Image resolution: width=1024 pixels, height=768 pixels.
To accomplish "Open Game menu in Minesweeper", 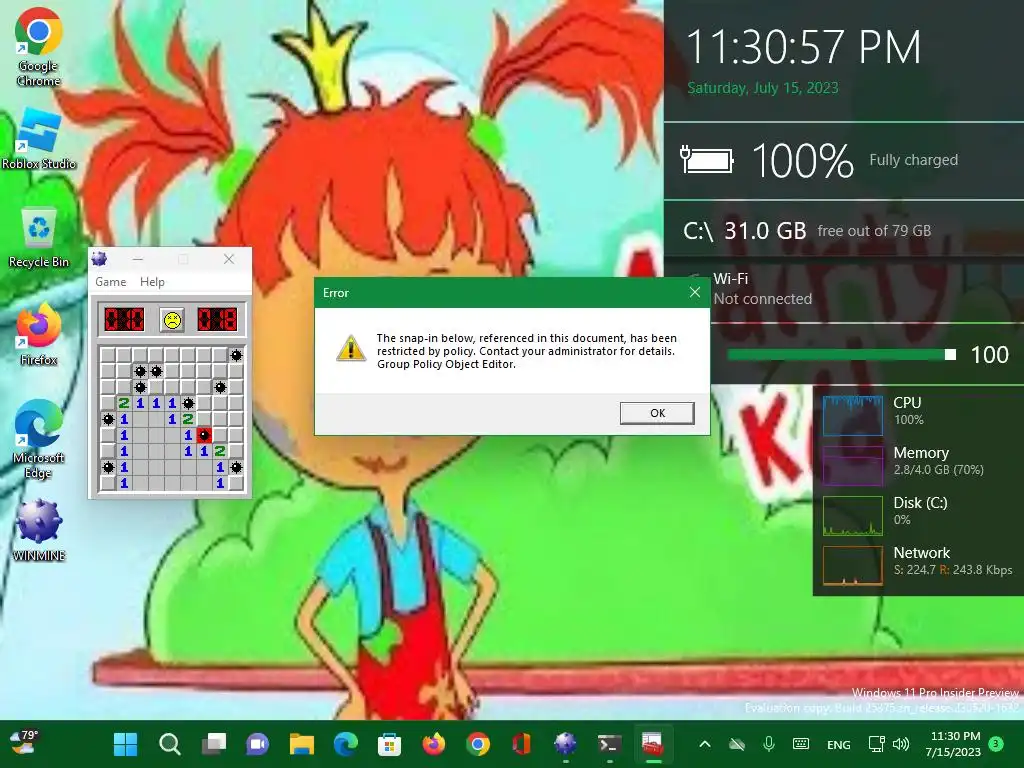I will point(110,281).
